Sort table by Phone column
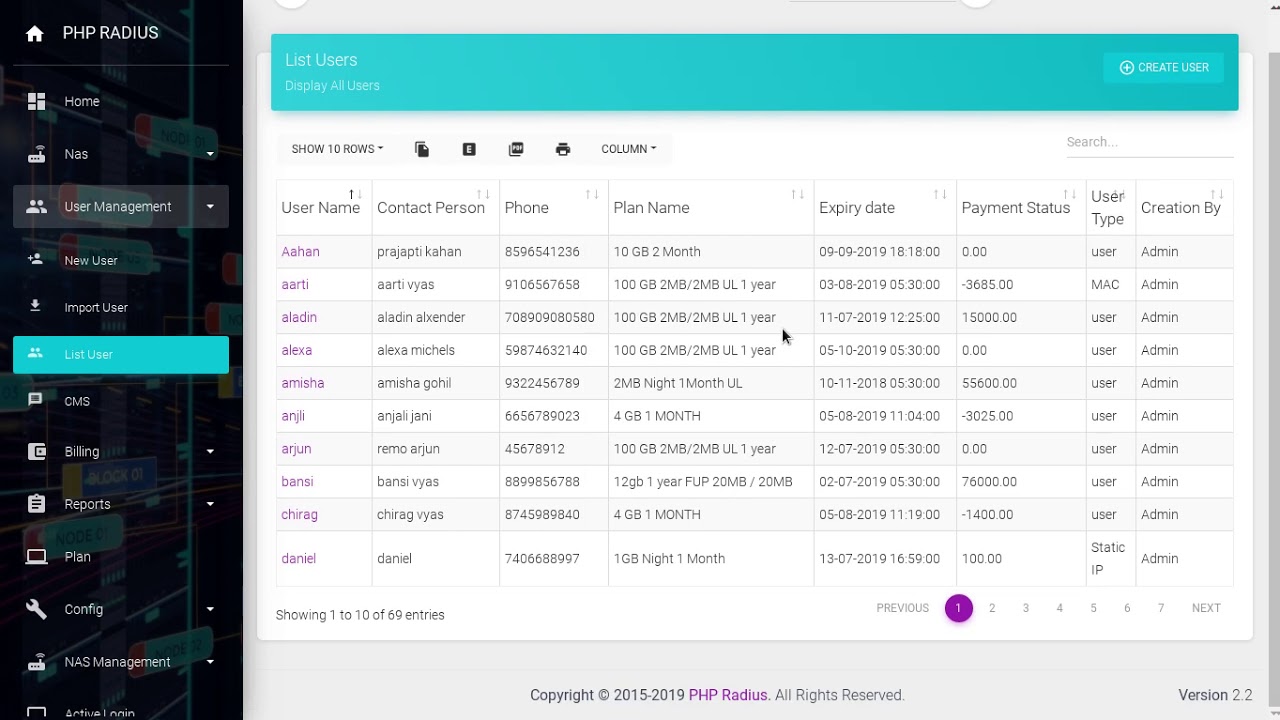Image resolution: width=1280 pixels, height=720 pixels. point(553,207)
